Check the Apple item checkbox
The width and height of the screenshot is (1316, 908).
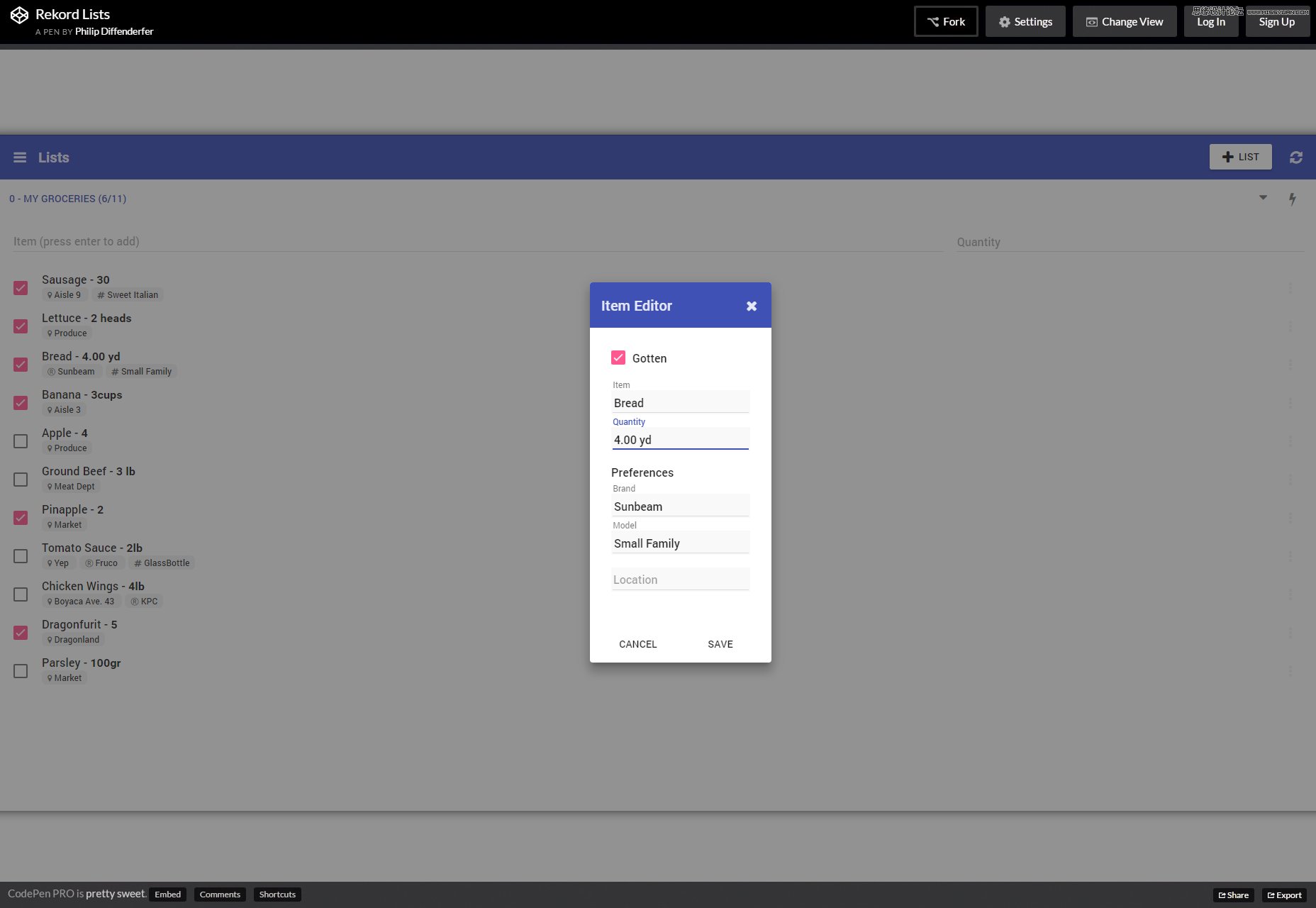click(x=21, y=441)
